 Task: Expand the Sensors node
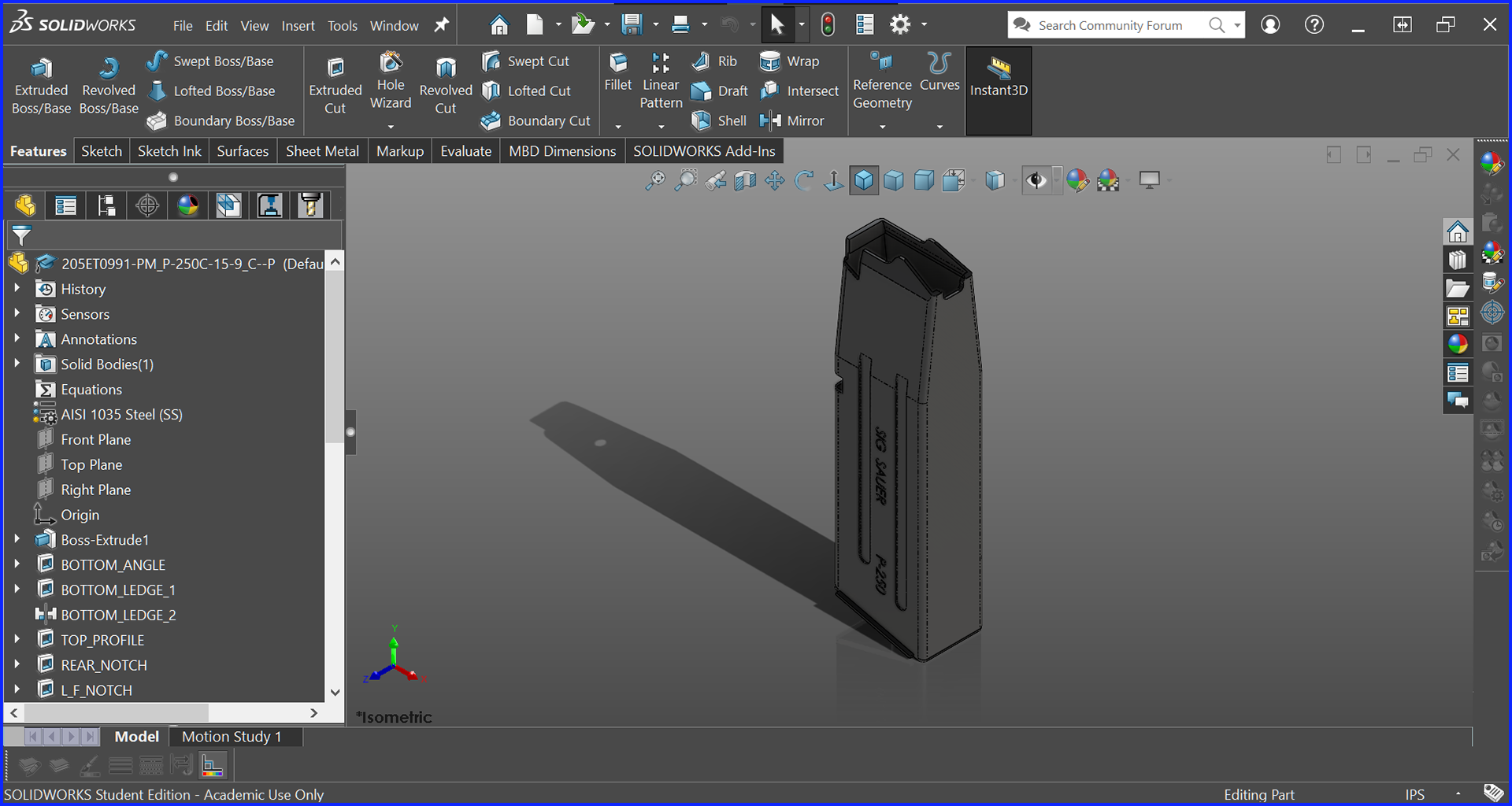click(17, 314)
